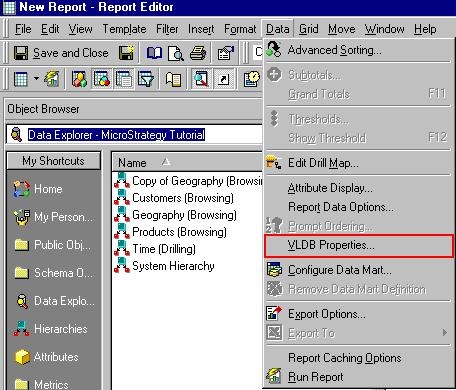Click the print preview magnifier icon
This screenshot has height=390, width=456.
[176, 53]
